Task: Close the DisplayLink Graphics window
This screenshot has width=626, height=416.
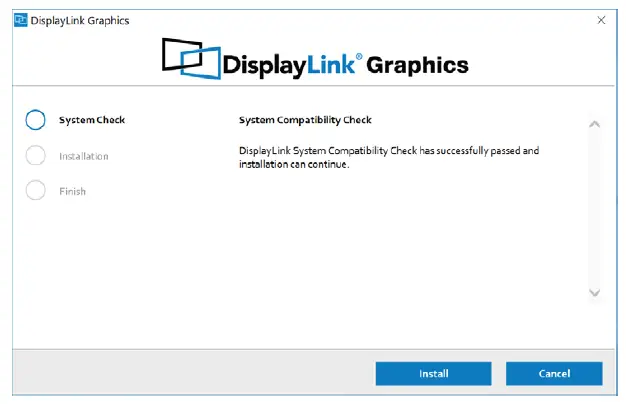Action: click(601, 20)
